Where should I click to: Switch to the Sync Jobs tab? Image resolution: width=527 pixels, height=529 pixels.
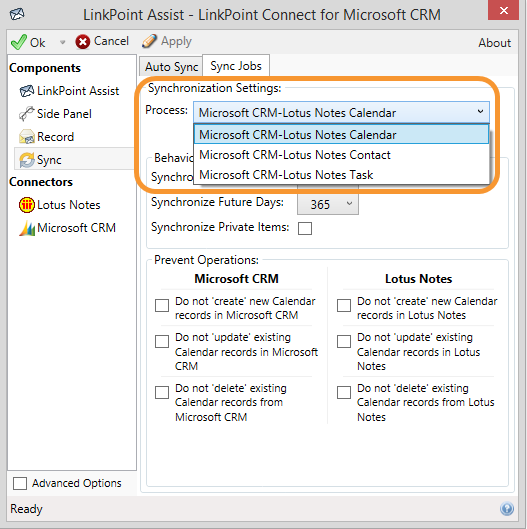click(236, 66)
